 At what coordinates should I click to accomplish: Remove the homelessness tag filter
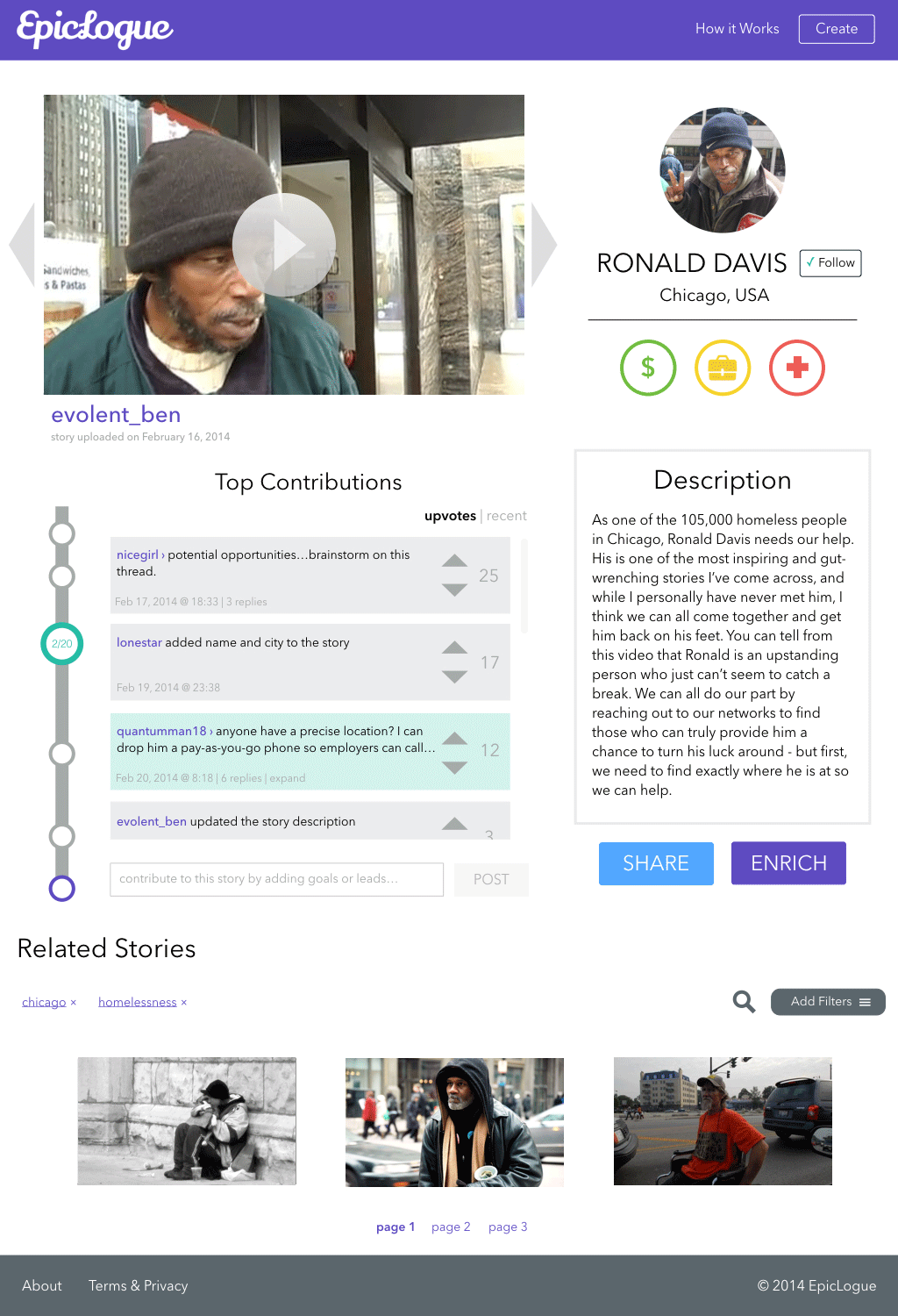pos(184,1002)
